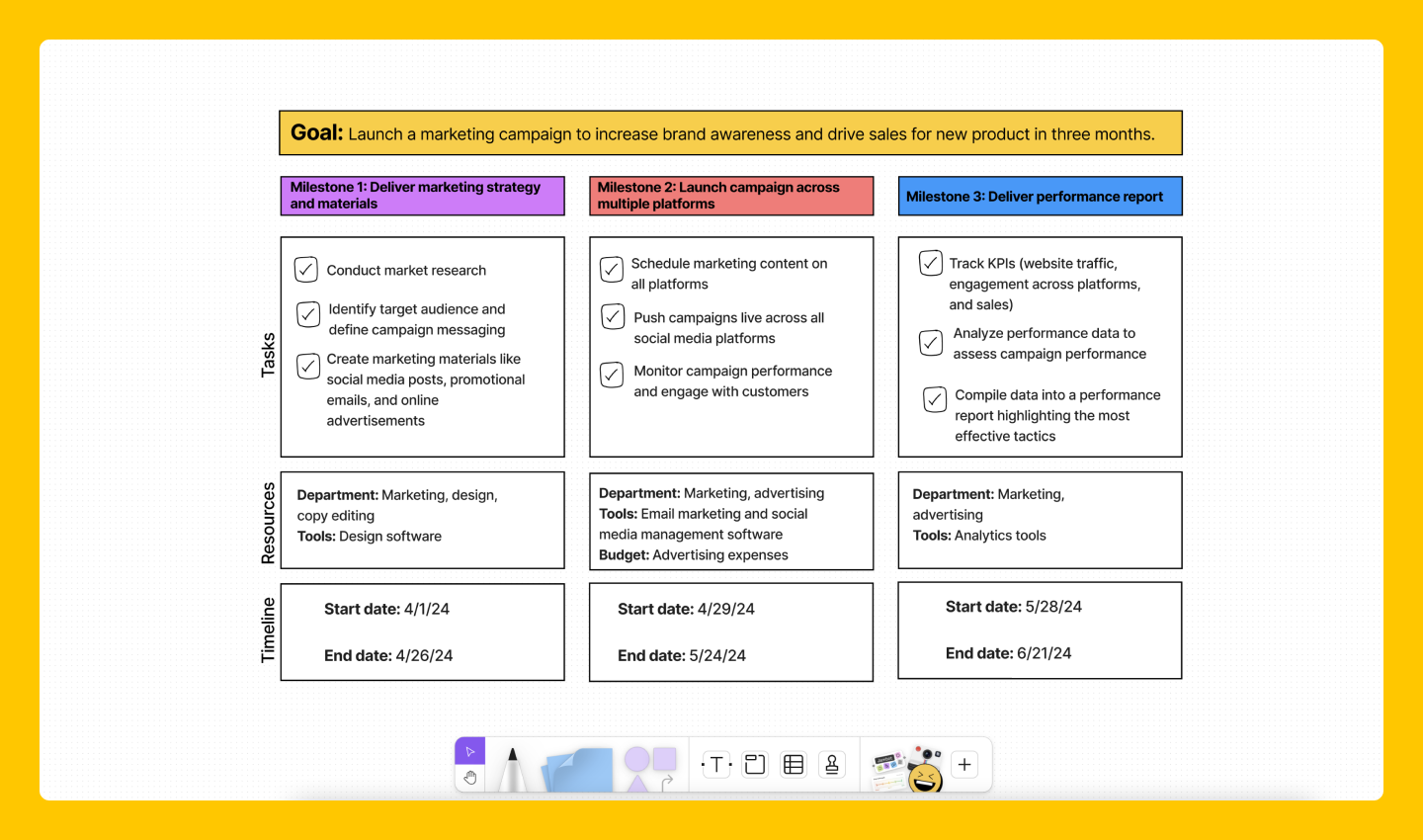The height and width of the screenshot is (840, 1423).
Task: Uncheck the Conduct market research checkbox
Action: (305, 269)
